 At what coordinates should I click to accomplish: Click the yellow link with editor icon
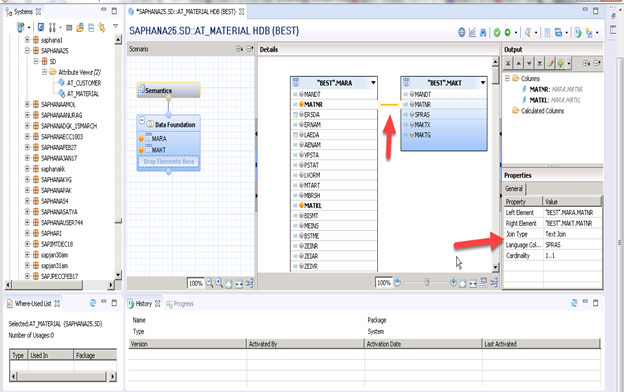click(x=102, y=27)
